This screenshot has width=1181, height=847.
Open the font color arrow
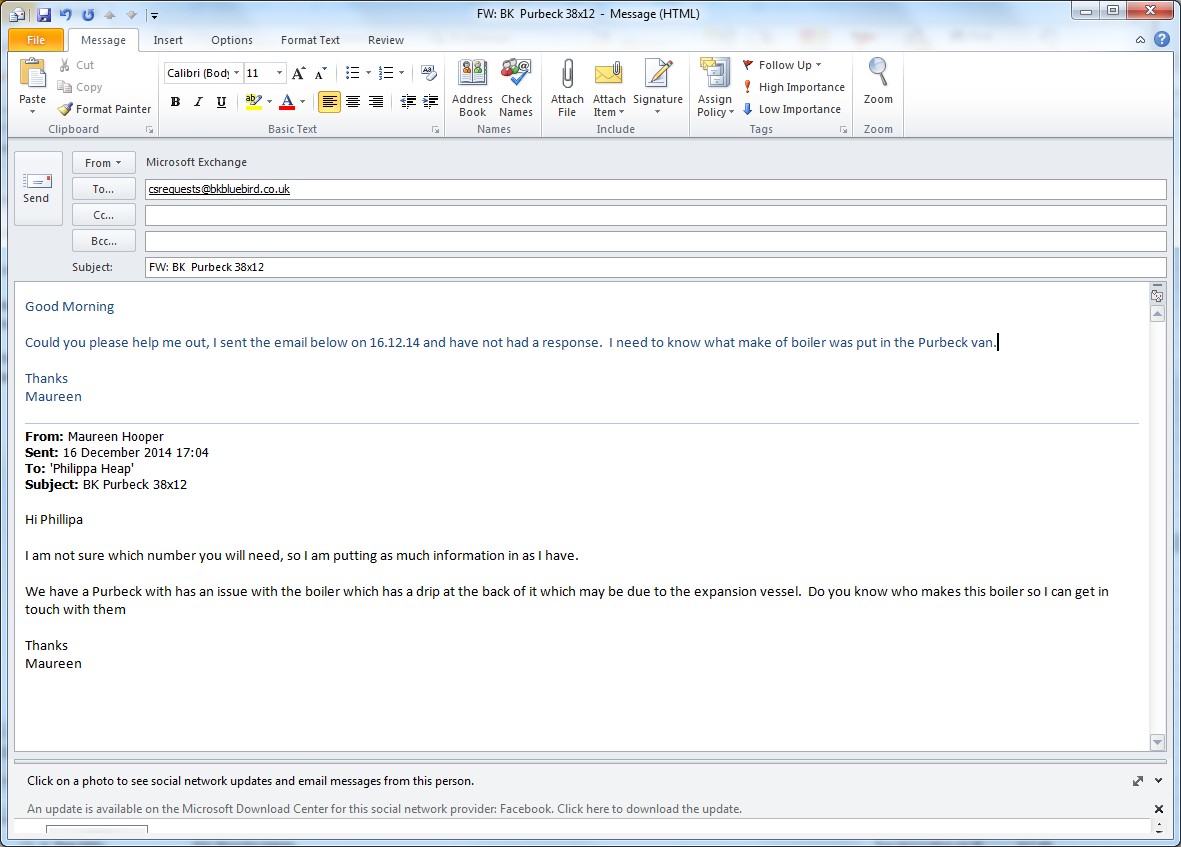(x=303, y=102)
